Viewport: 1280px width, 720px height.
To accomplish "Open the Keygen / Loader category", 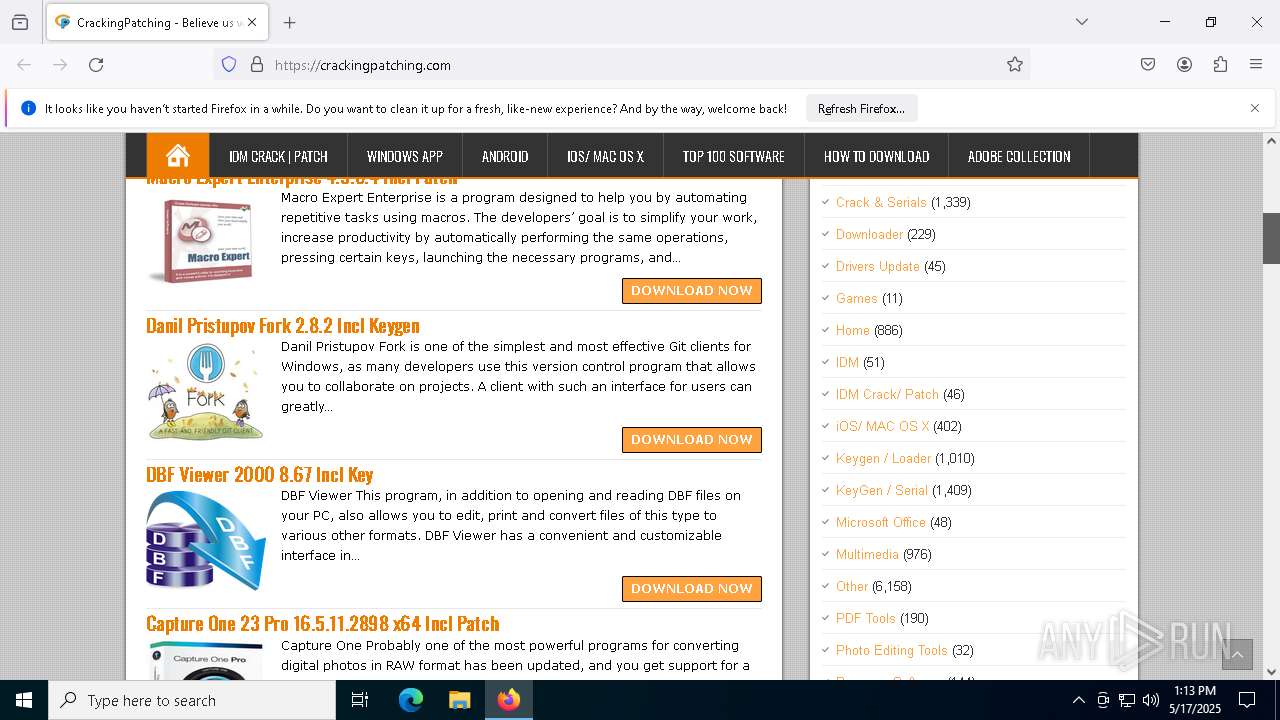I will 883,458.
